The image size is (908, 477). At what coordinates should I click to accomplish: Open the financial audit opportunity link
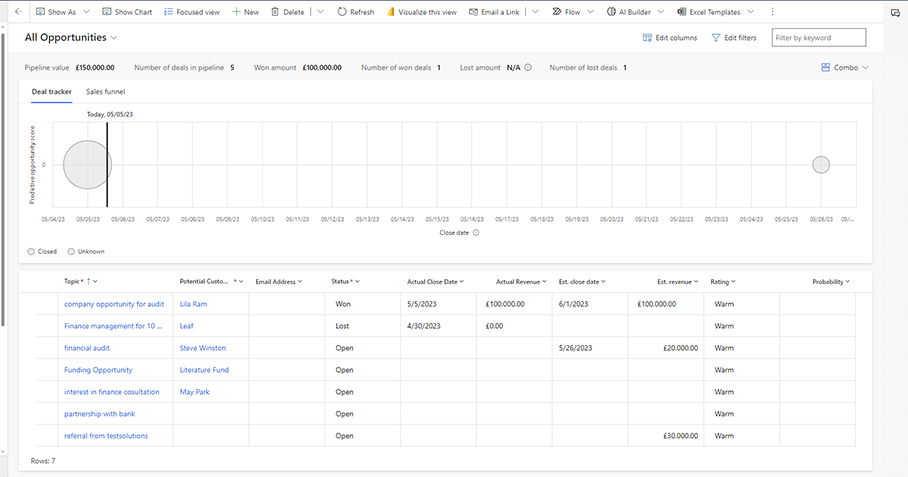[x=87, y=348]
